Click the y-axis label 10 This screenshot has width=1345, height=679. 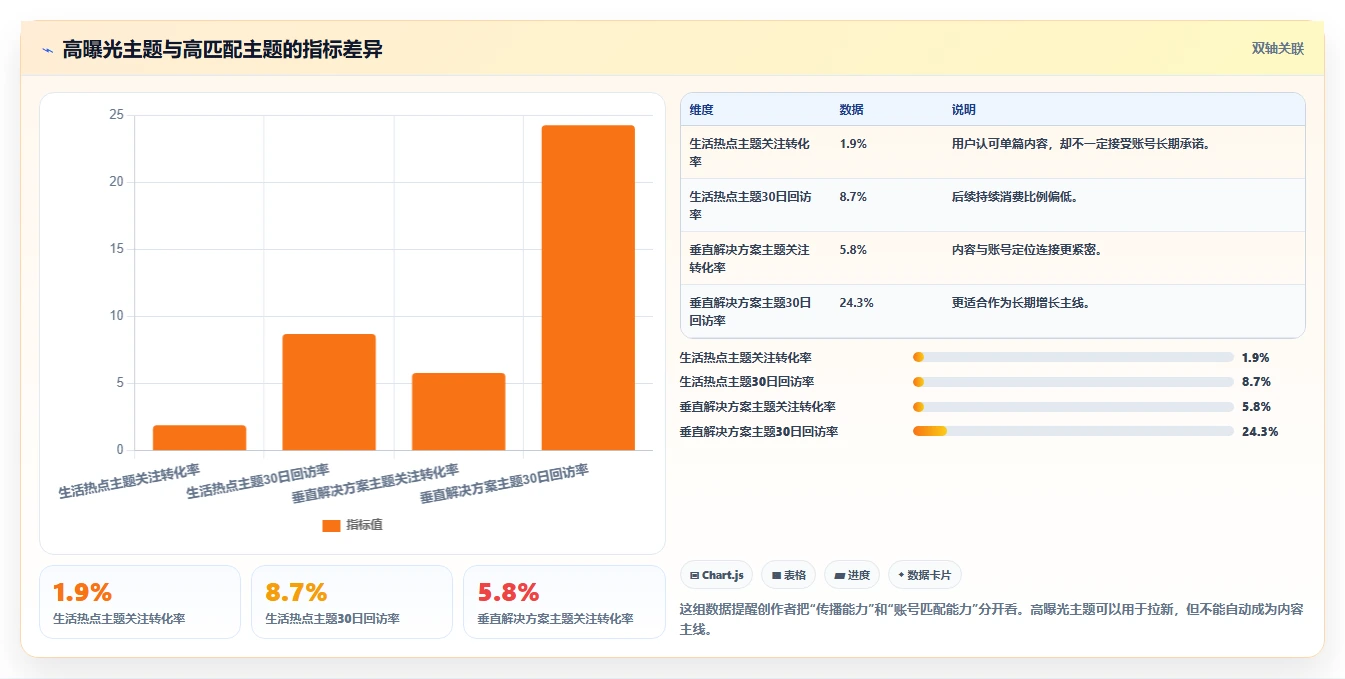(116, 316)
